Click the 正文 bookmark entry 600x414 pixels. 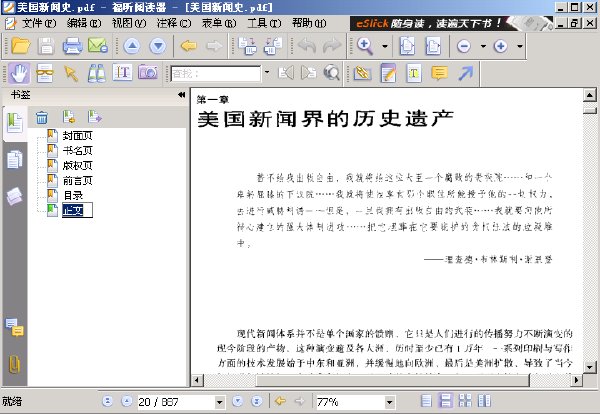click(77, 210)
